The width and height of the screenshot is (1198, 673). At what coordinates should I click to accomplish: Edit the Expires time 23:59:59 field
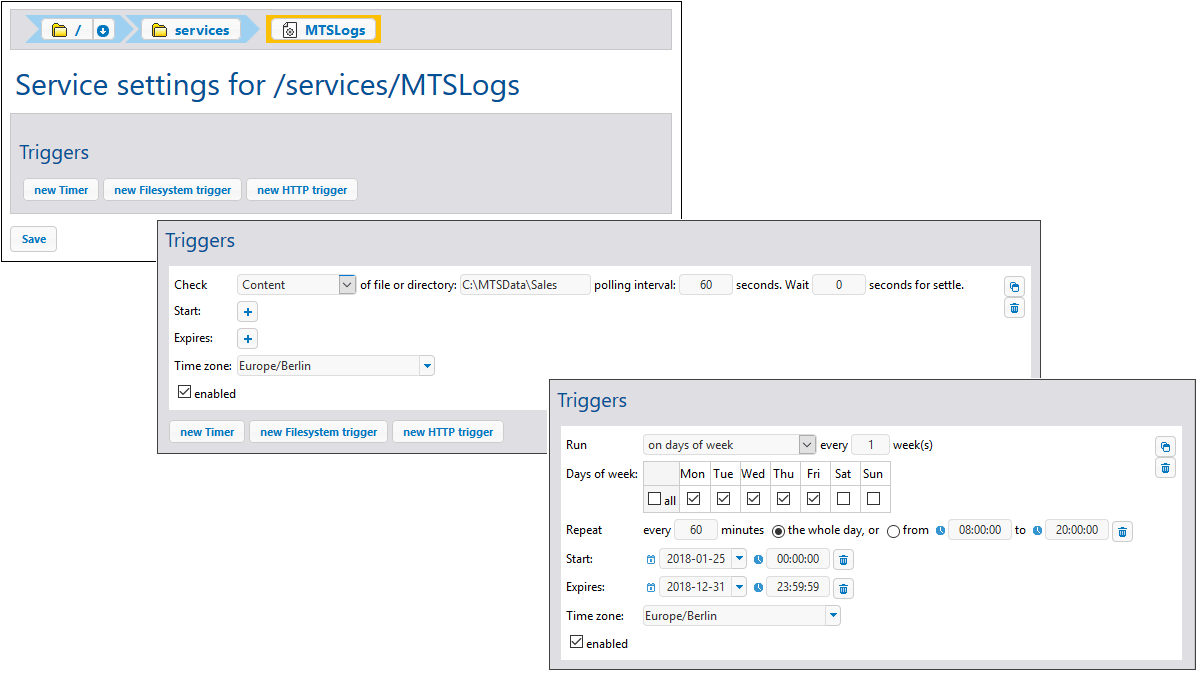click(798, 587)
